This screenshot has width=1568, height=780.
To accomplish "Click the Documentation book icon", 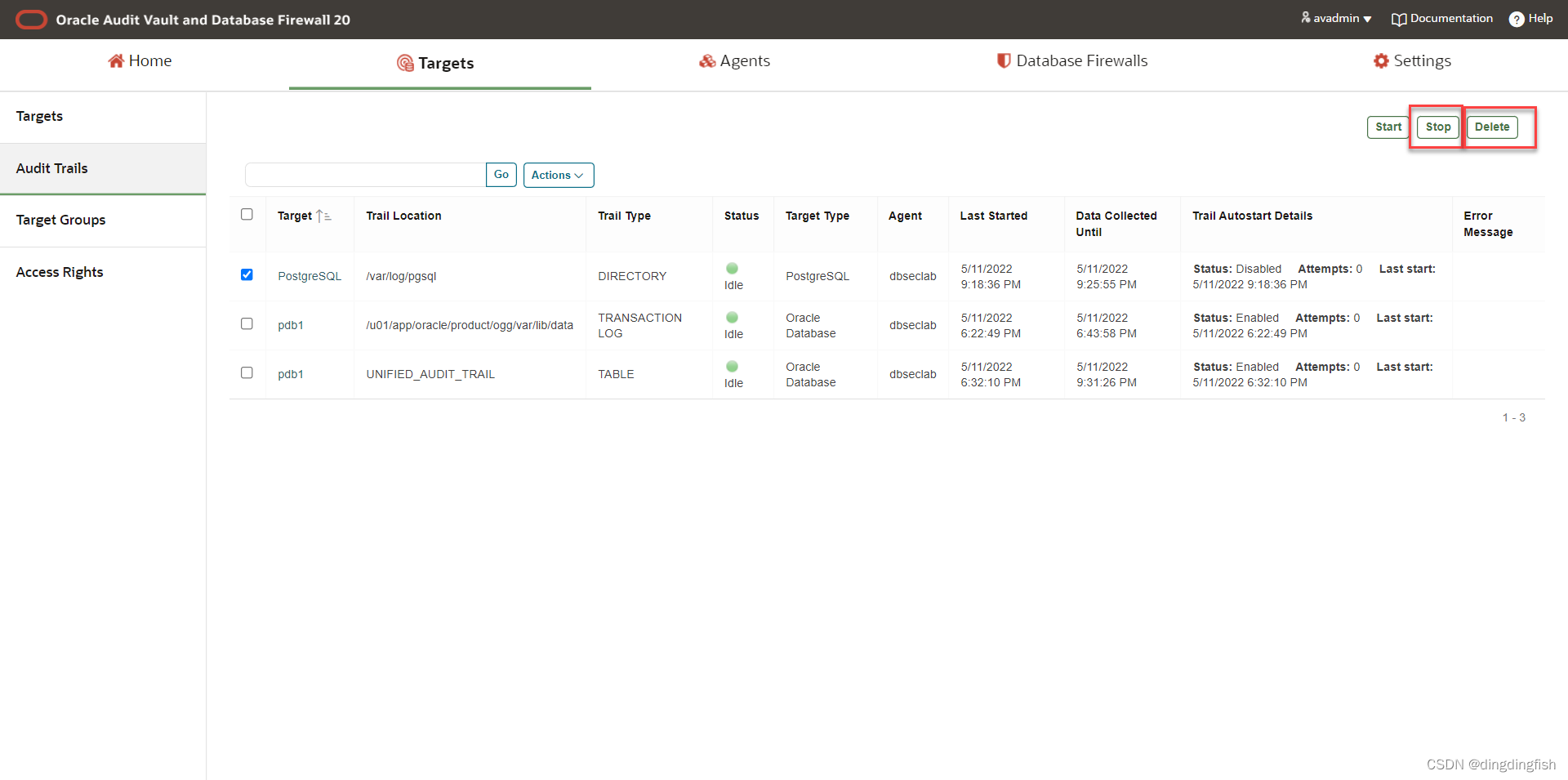I will pos(1399,19).
